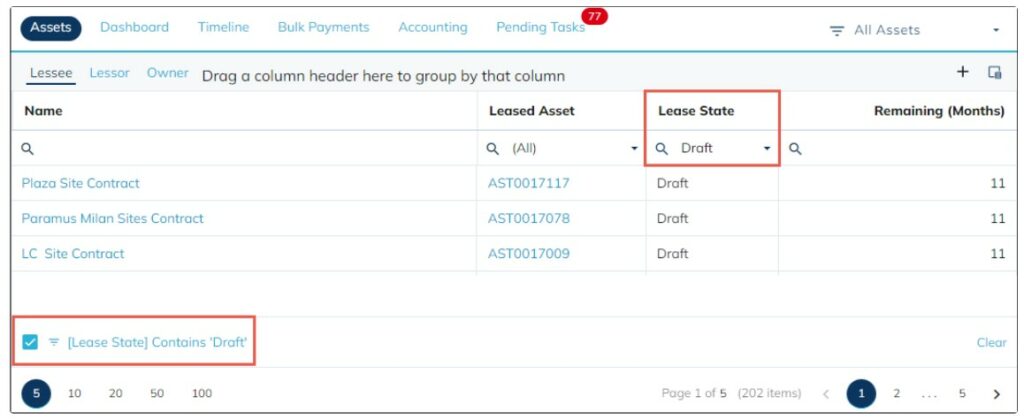This screenshot has width=1024, height=420.
Task: Click the filter icon beside Lease State expression
Action: (x=54, y=342)
